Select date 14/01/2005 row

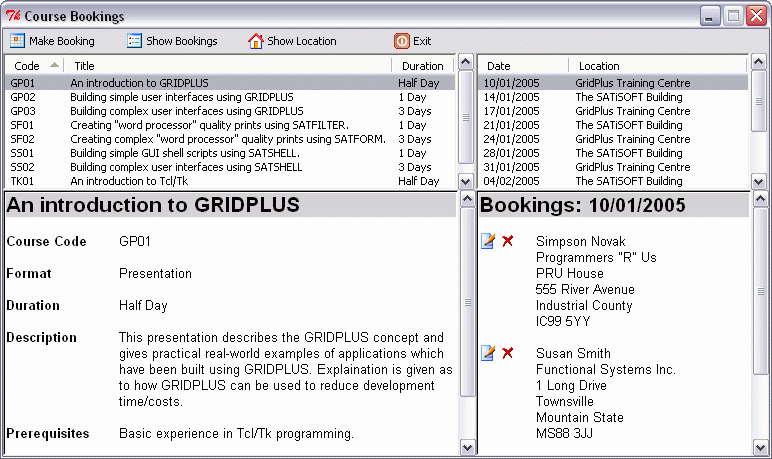point(613,97)
